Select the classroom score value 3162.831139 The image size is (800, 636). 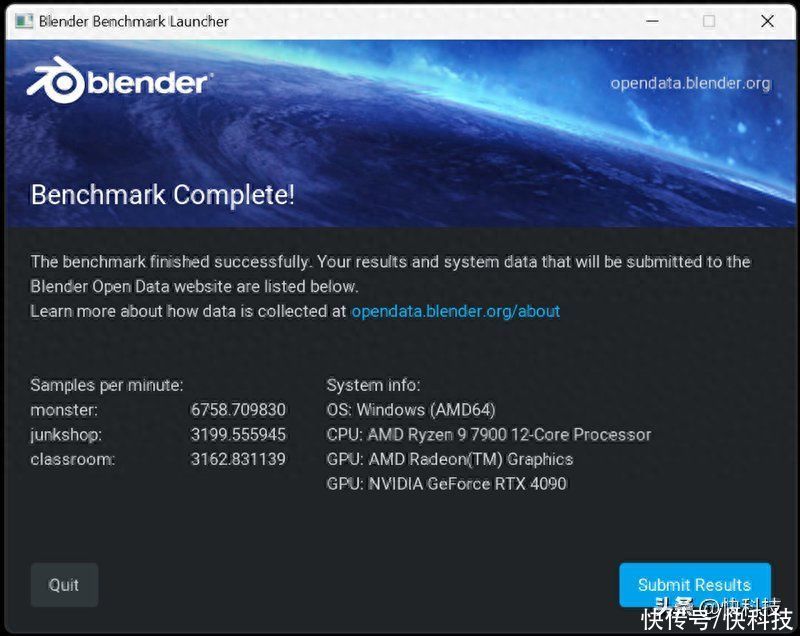tap(238, 459)
